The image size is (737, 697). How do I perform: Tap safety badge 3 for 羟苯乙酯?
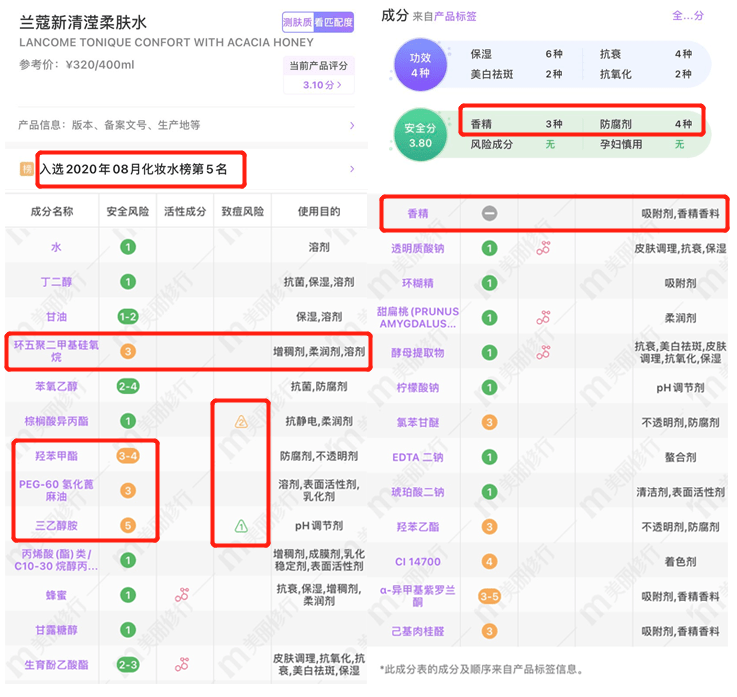(489, 527)
